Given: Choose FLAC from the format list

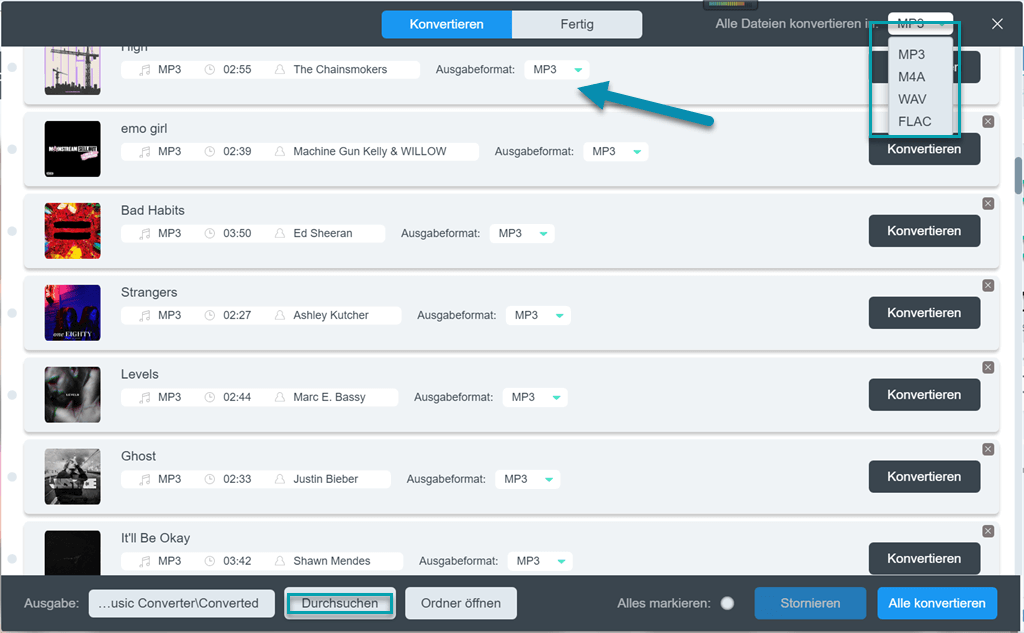Looking at the screenshot, I should click(914, 122).
